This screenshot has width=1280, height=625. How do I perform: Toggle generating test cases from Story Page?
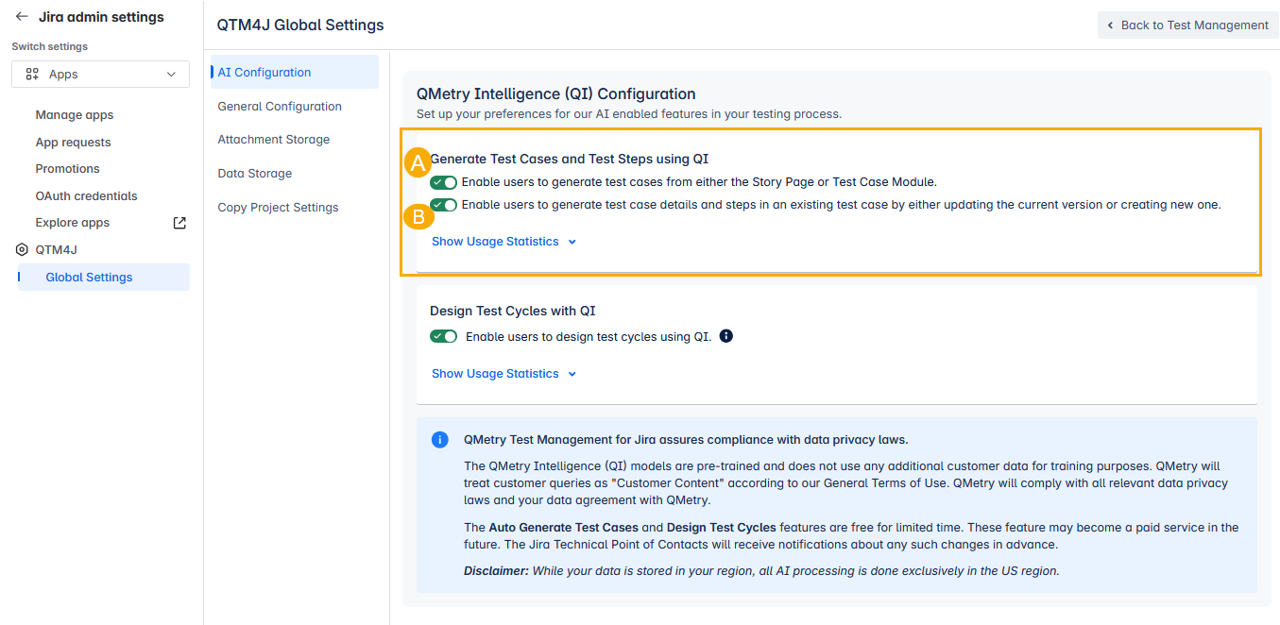click(443, 182)
